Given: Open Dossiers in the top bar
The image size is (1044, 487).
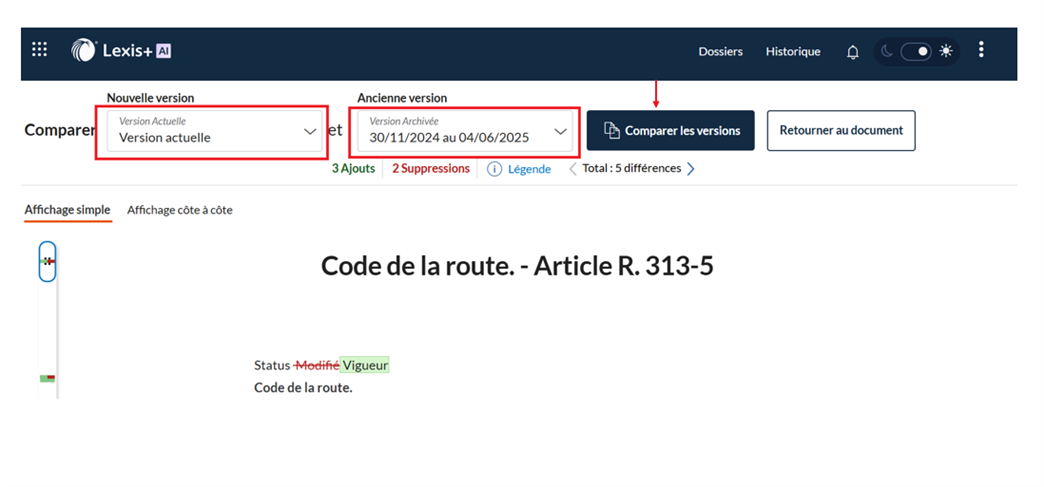Looking at the screenshot, I should click(720, 51).
